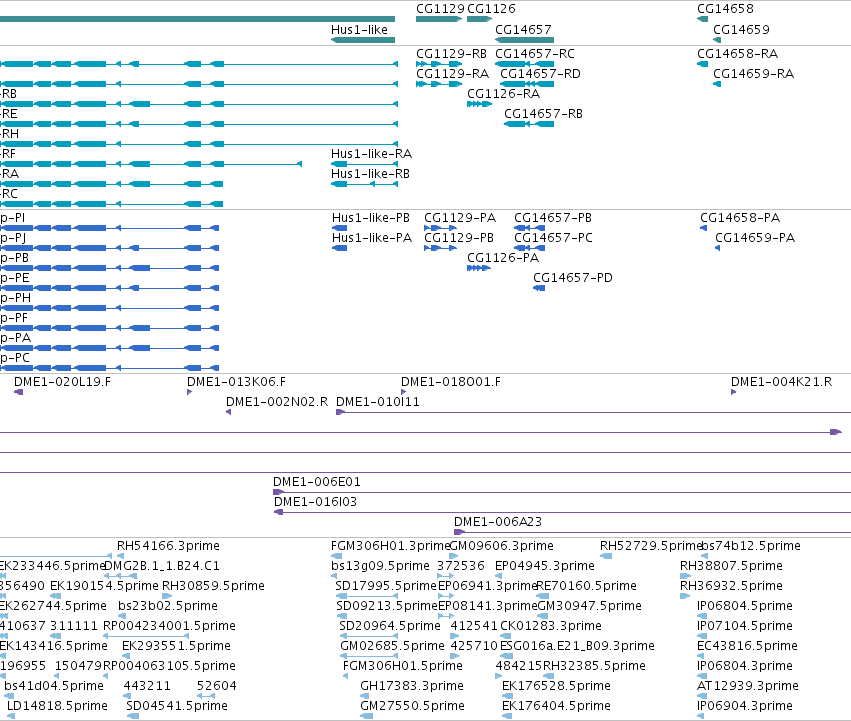This screenshot has height=721, width=851.
Task: Select transcript CG1129-RB
Action: click(x=452, y=54)
